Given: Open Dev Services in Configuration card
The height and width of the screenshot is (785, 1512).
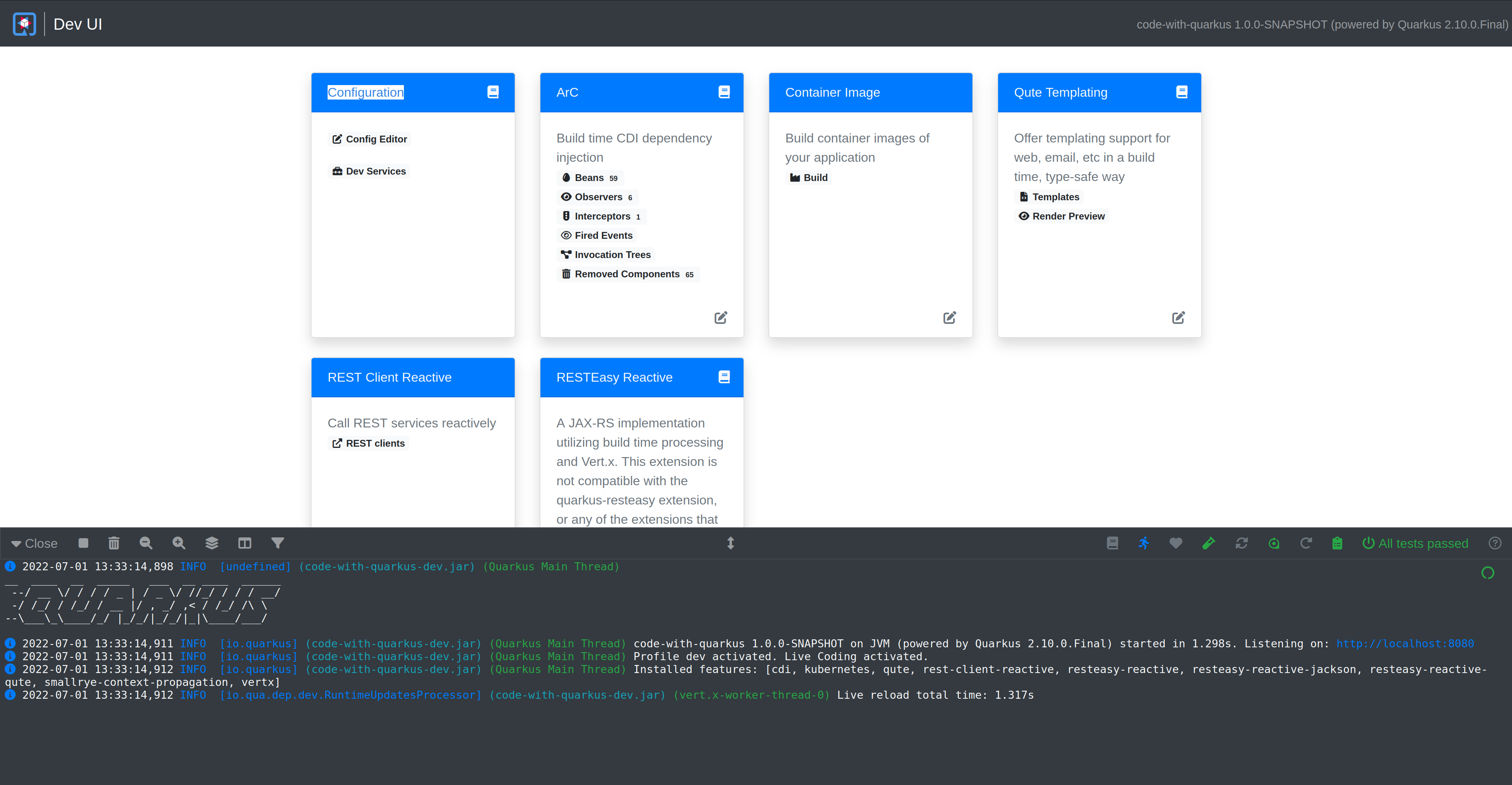Looking at the screenshot, I should [x=369, y=171].
